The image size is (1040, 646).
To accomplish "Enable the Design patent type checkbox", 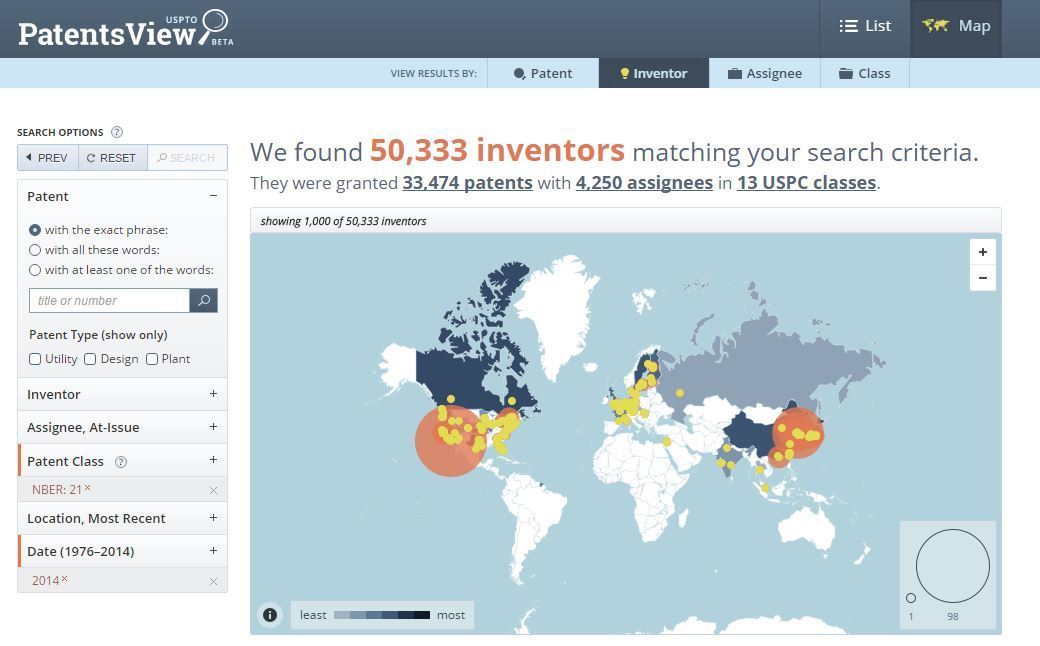I will (90, 359).
